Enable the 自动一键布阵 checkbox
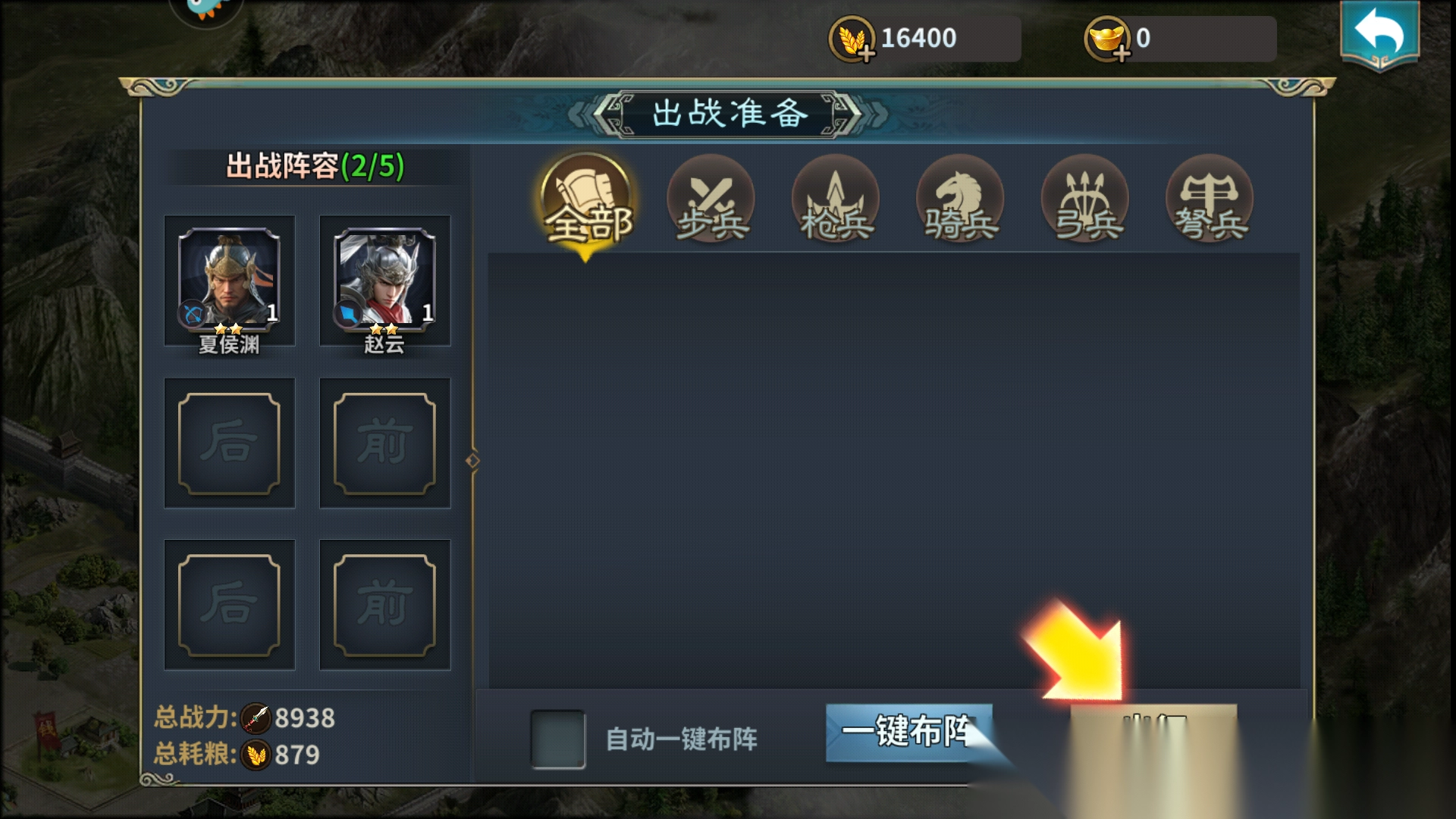The image size is (1456, 819). (557, 739)
